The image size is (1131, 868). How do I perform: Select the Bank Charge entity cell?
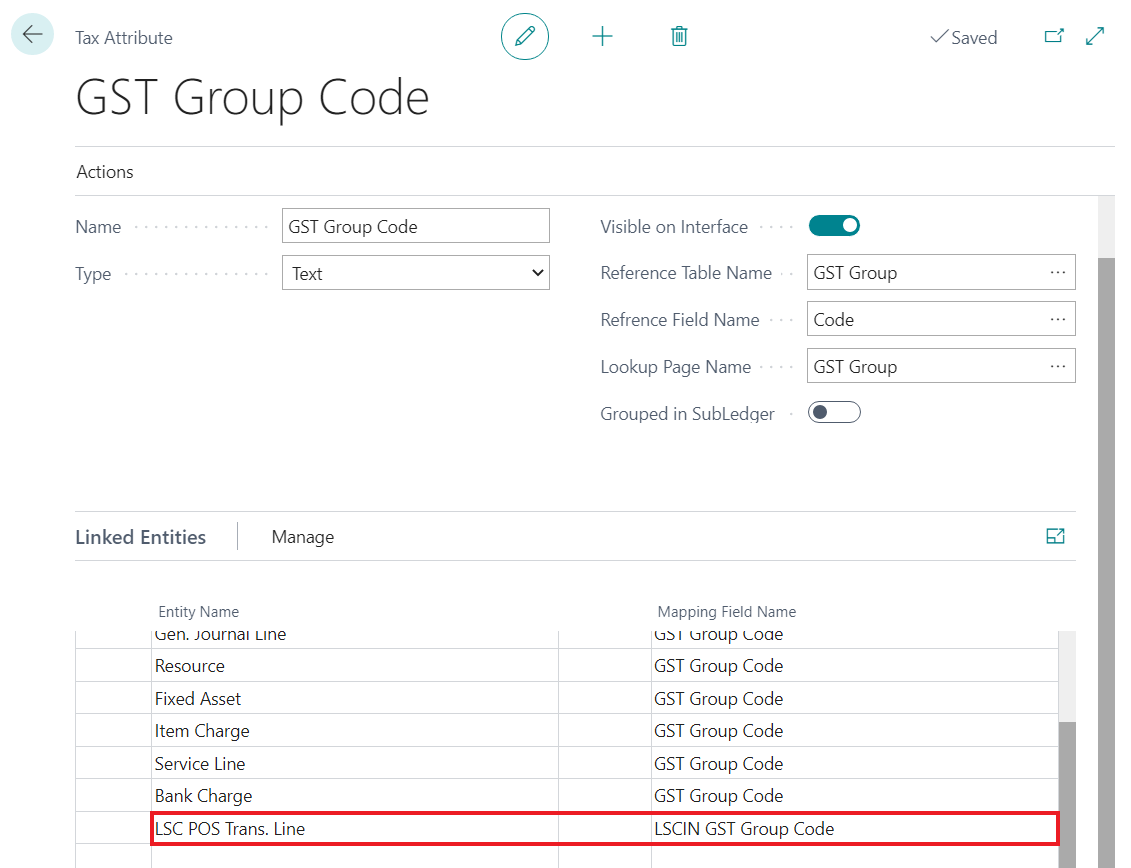(x=204, y=796)
